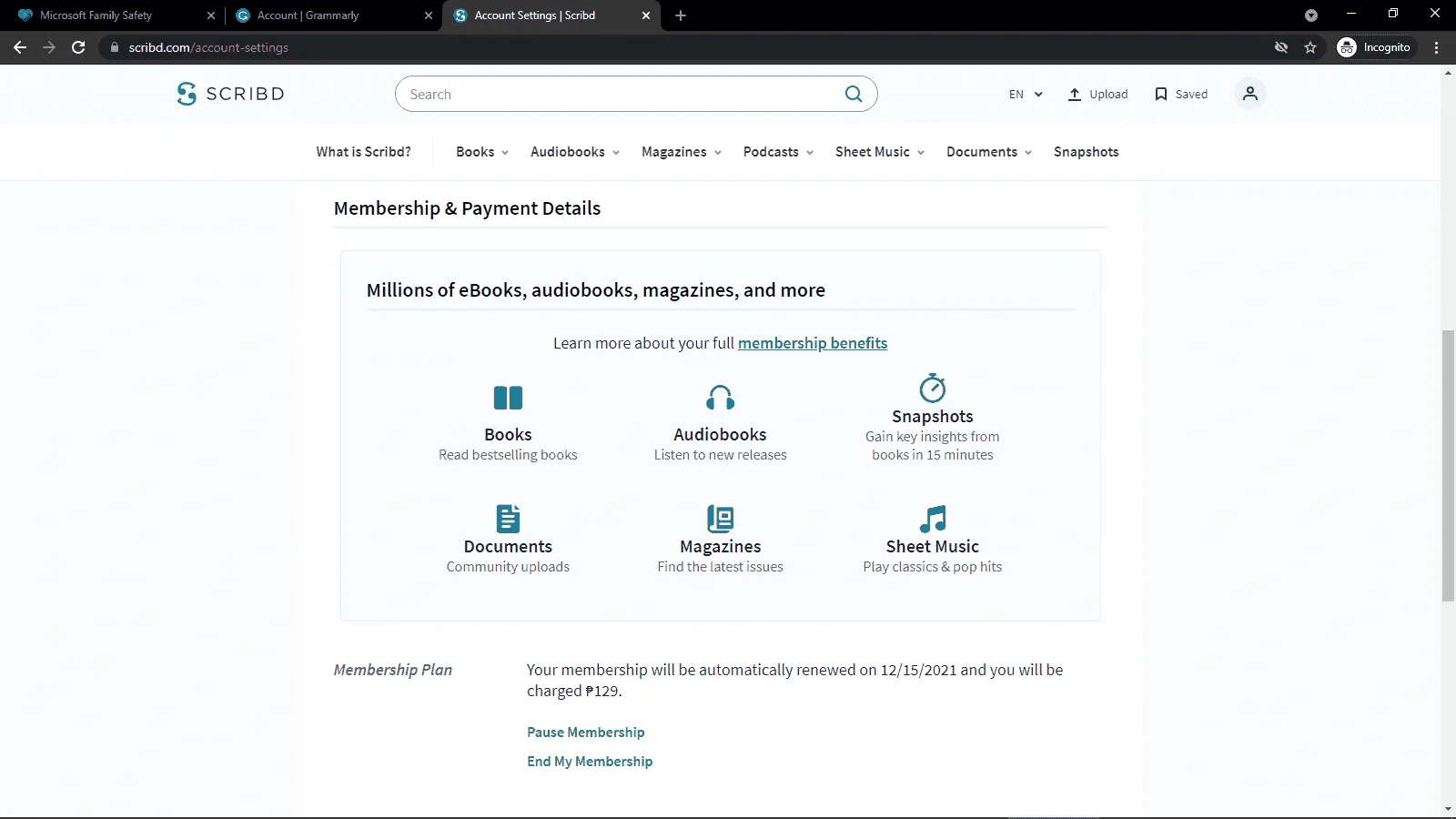Open a new browser tab
1456x819 pixels.
[x=681, y=15]
